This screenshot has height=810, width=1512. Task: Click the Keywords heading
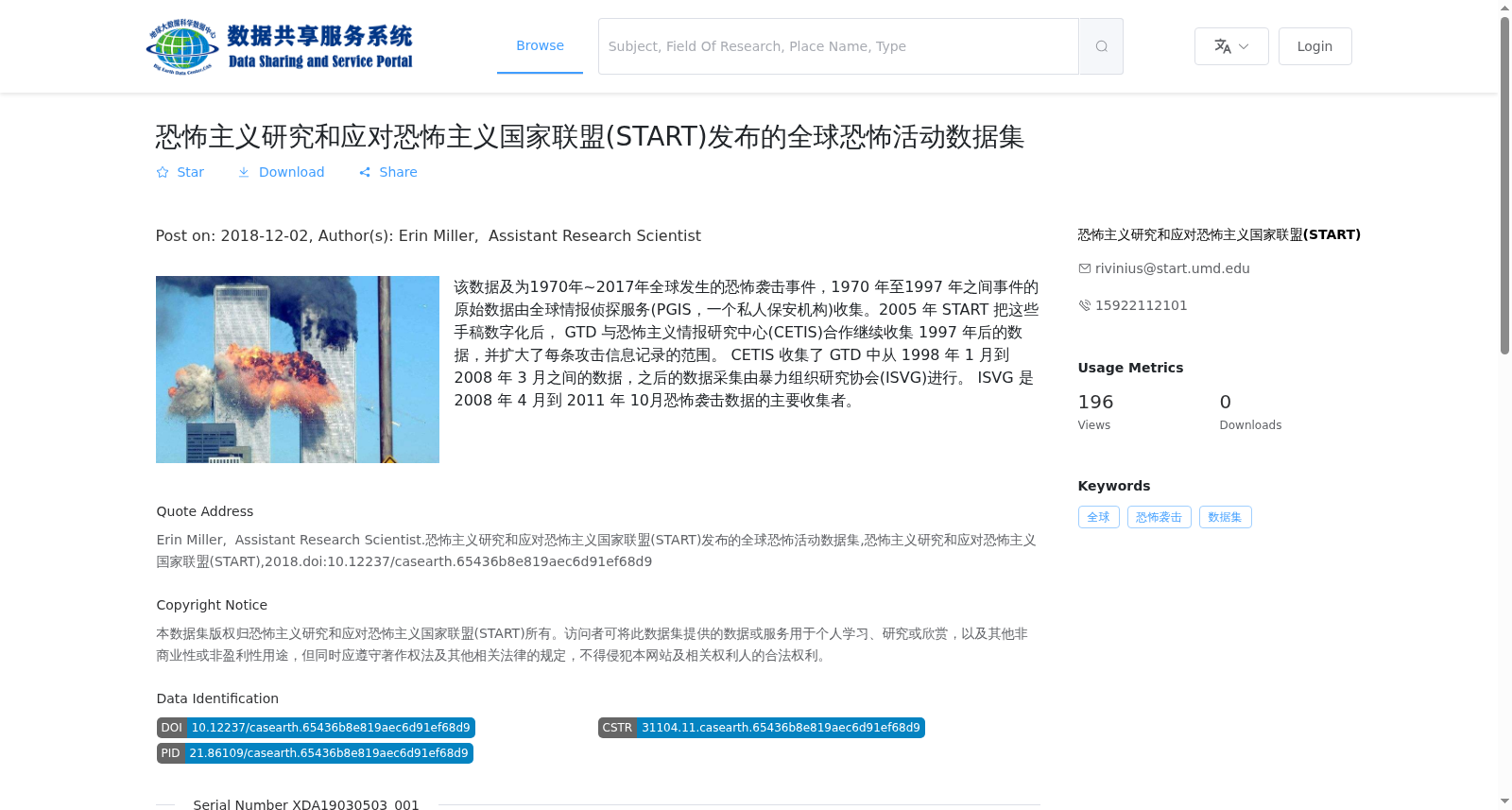(x=1114, y=486)
